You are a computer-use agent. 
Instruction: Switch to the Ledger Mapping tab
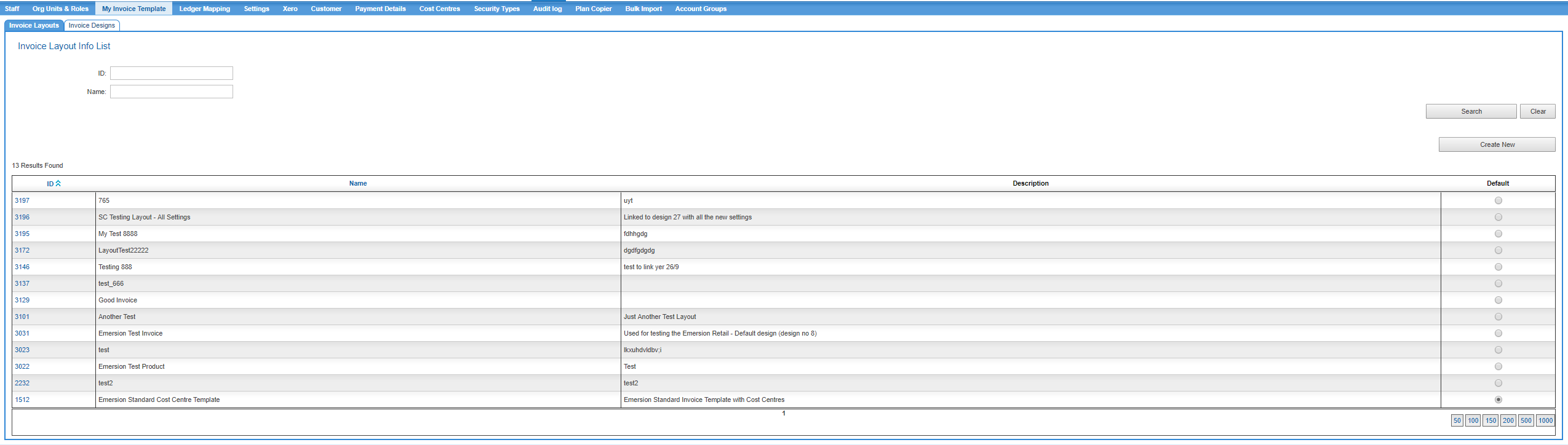pos(204,9)
